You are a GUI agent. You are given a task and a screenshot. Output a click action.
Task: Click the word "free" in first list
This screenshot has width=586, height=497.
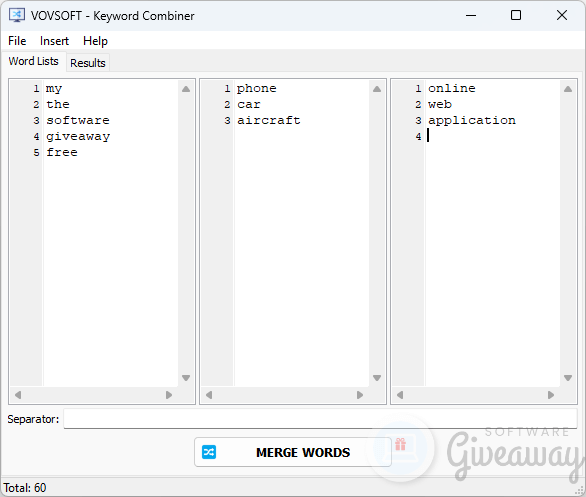(x=62, y=152)
